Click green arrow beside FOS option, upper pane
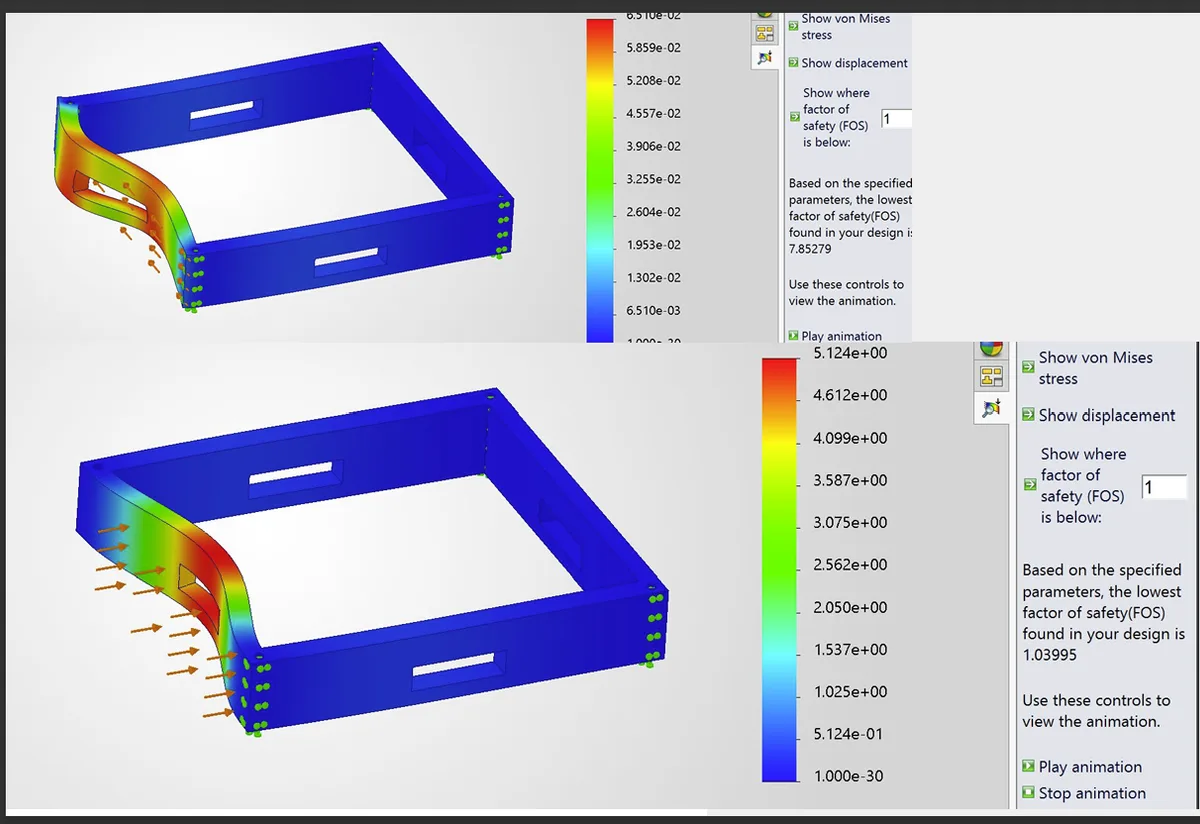 [x=793, y=117]
